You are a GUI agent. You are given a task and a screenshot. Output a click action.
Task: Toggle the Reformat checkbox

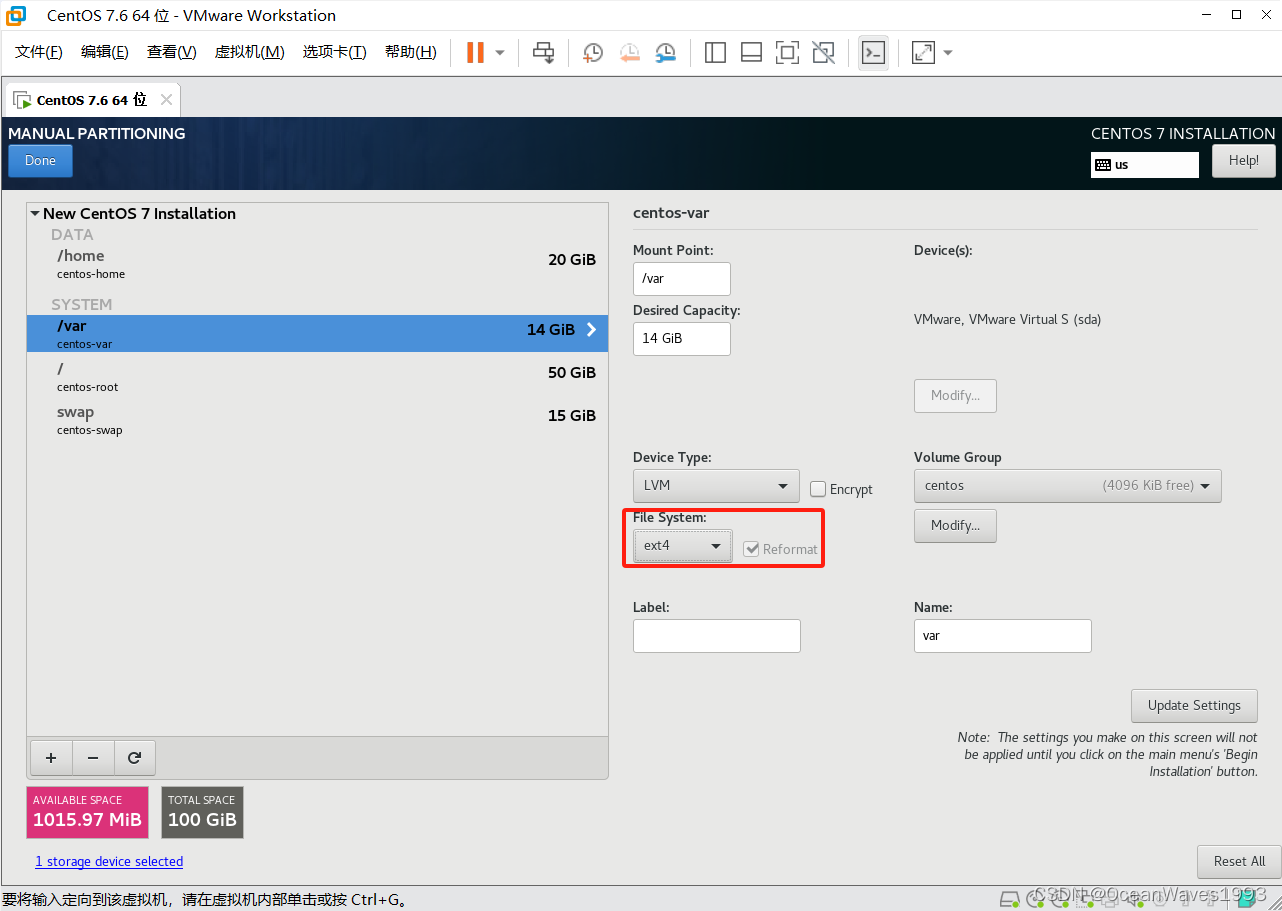pyautogui.click(x=751, y=549)
